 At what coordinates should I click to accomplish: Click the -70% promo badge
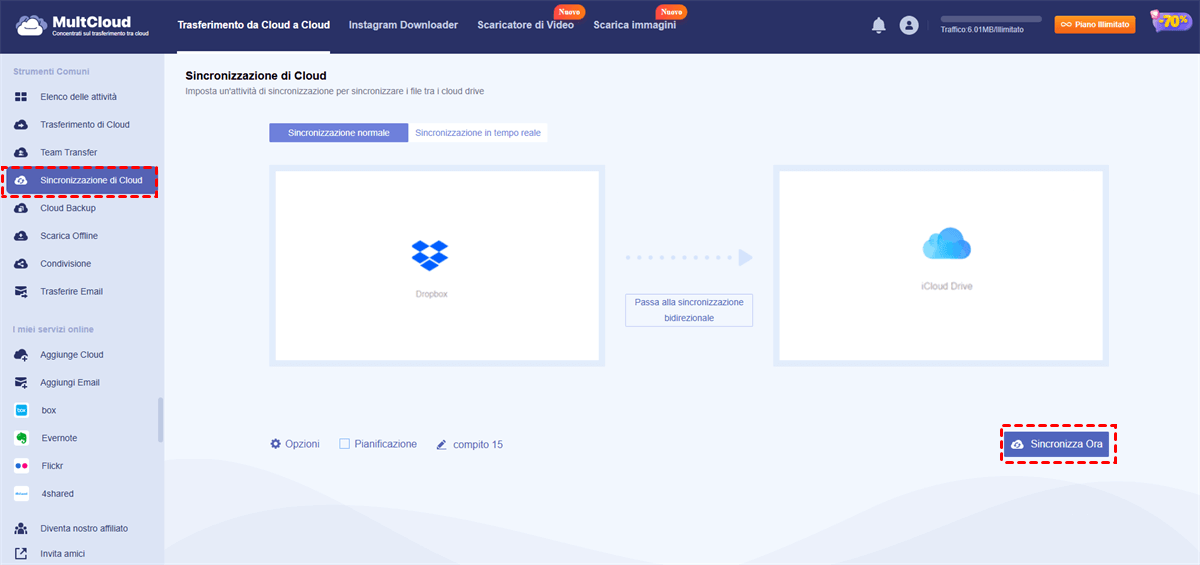coord(1170,22)
